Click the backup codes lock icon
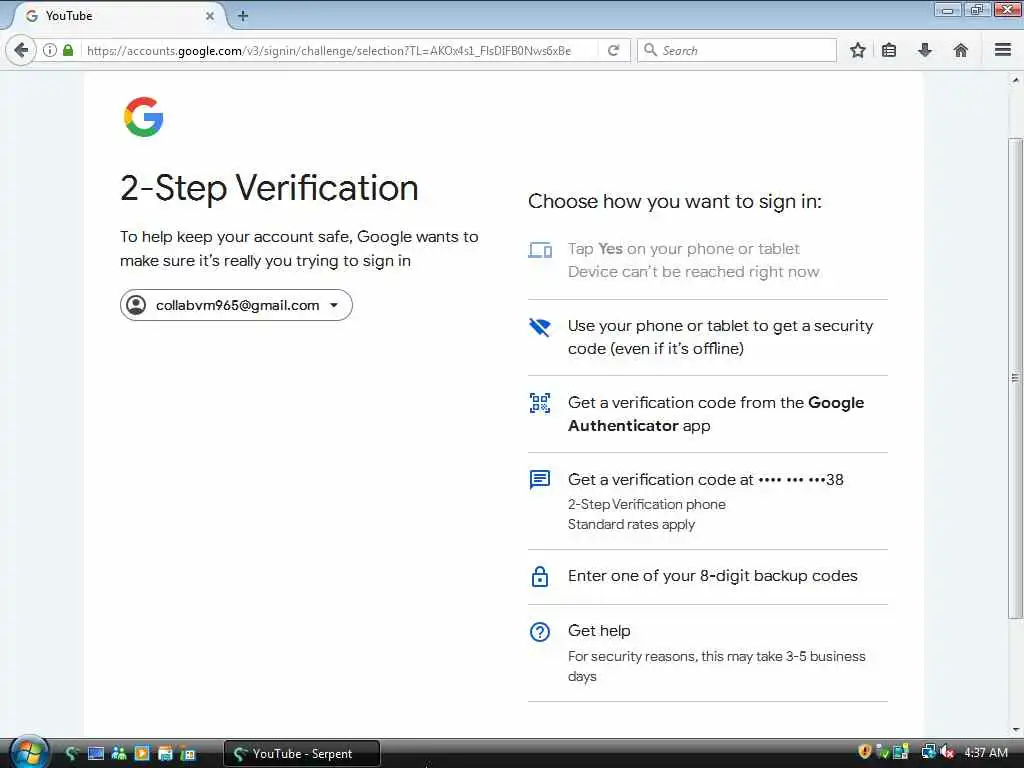Image resolution: width=1024 pixels, height=768 pixels. click(x=540, y=577)
